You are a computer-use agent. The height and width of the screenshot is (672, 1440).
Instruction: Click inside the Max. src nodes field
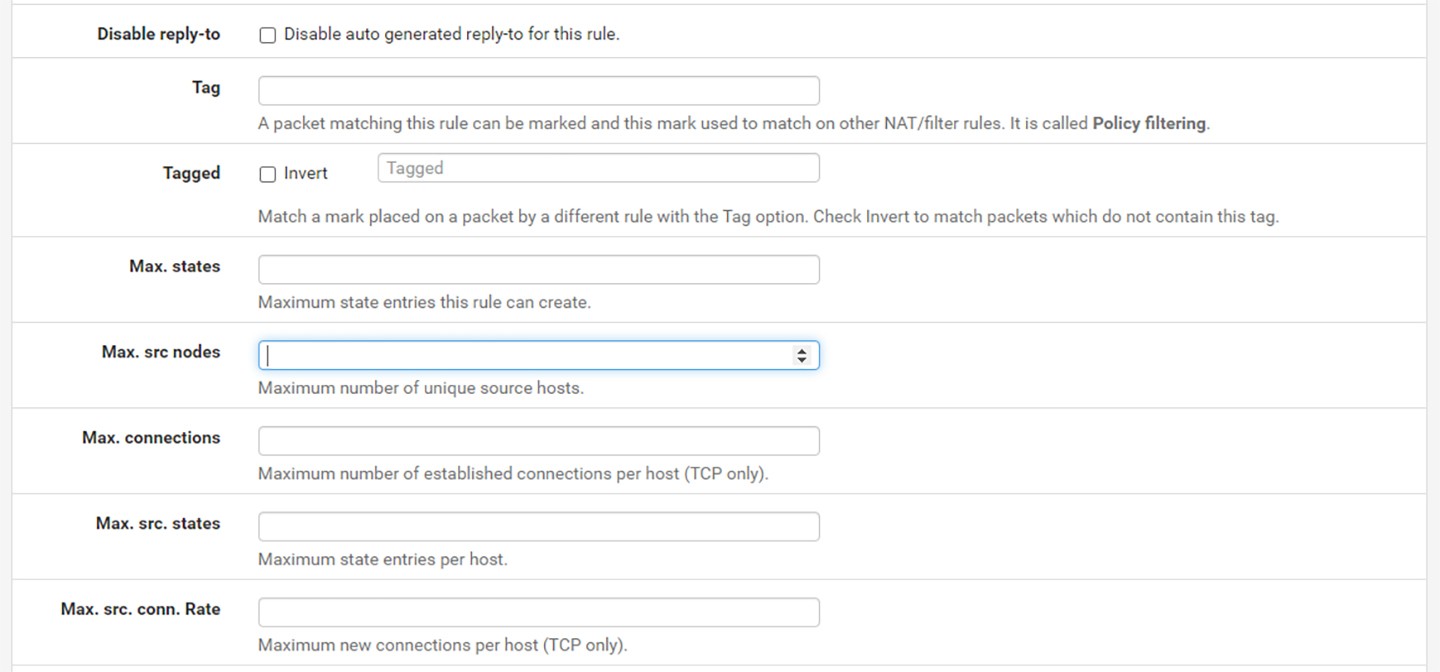click(x=520, y=355)
